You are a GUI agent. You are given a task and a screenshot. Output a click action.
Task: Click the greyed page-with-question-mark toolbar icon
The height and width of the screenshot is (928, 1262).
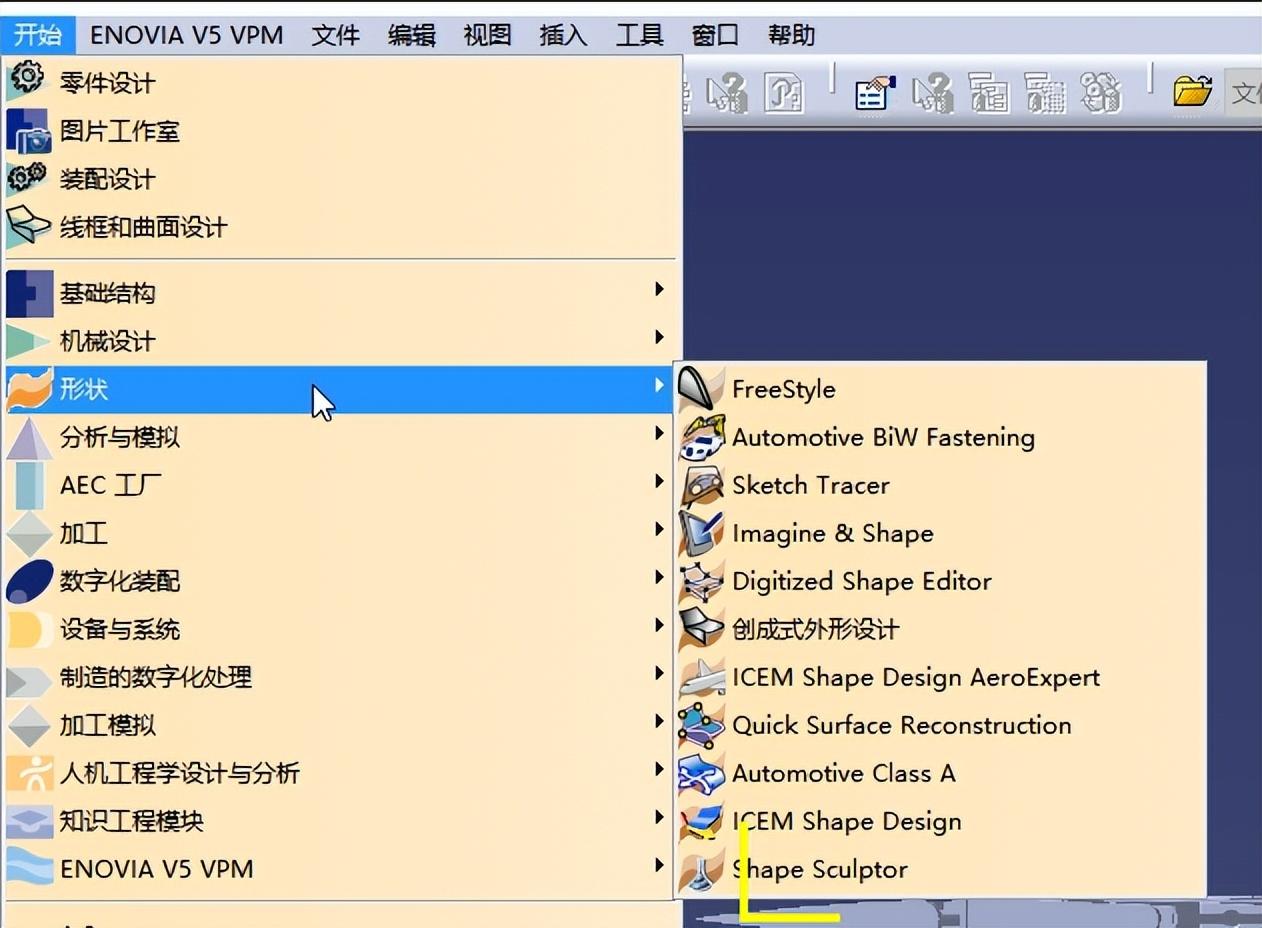(784, 94)
